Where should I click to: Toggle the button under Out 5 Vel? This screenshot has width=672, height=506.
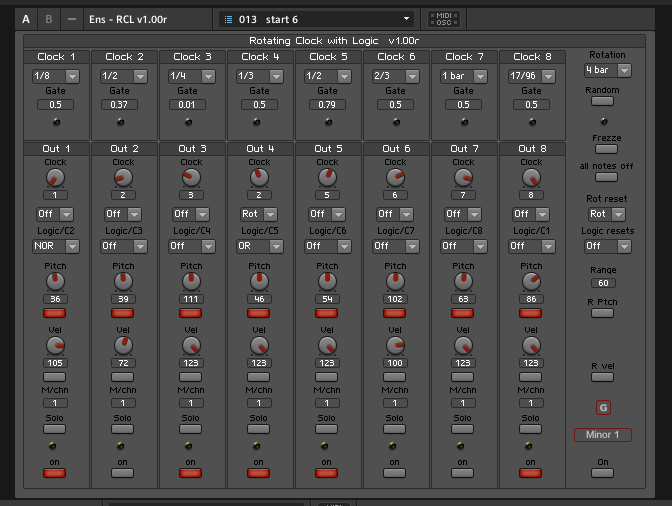[327, 377]
